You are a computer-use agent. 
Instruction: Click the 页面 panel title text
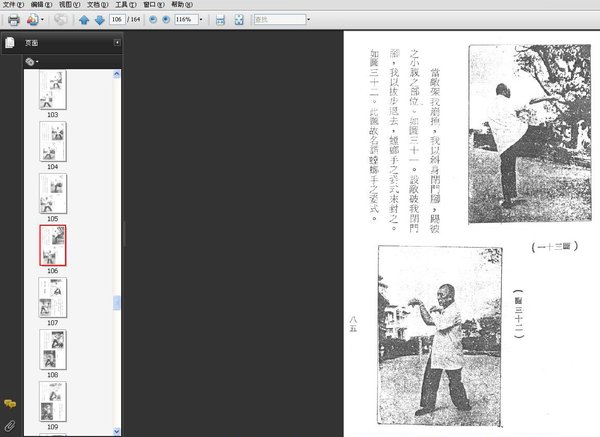pyautogui.click(x=31, y=43)
